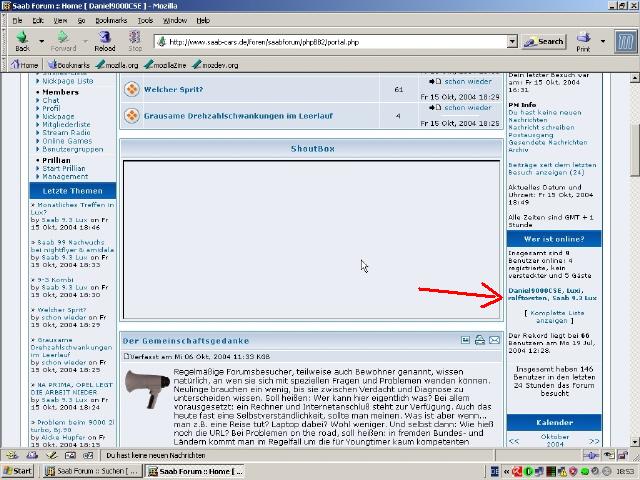Reload the current page

pos(105,41)
